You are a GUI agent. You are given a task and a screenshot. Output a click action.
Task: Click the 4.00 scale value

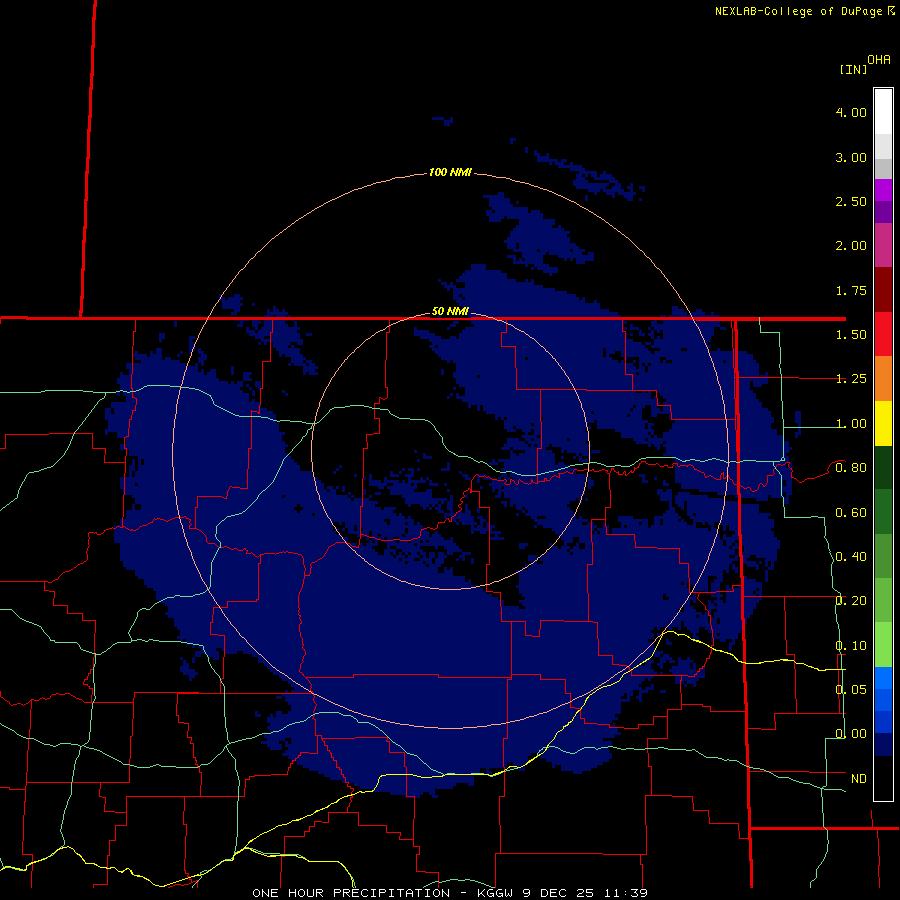click(851, 112)
